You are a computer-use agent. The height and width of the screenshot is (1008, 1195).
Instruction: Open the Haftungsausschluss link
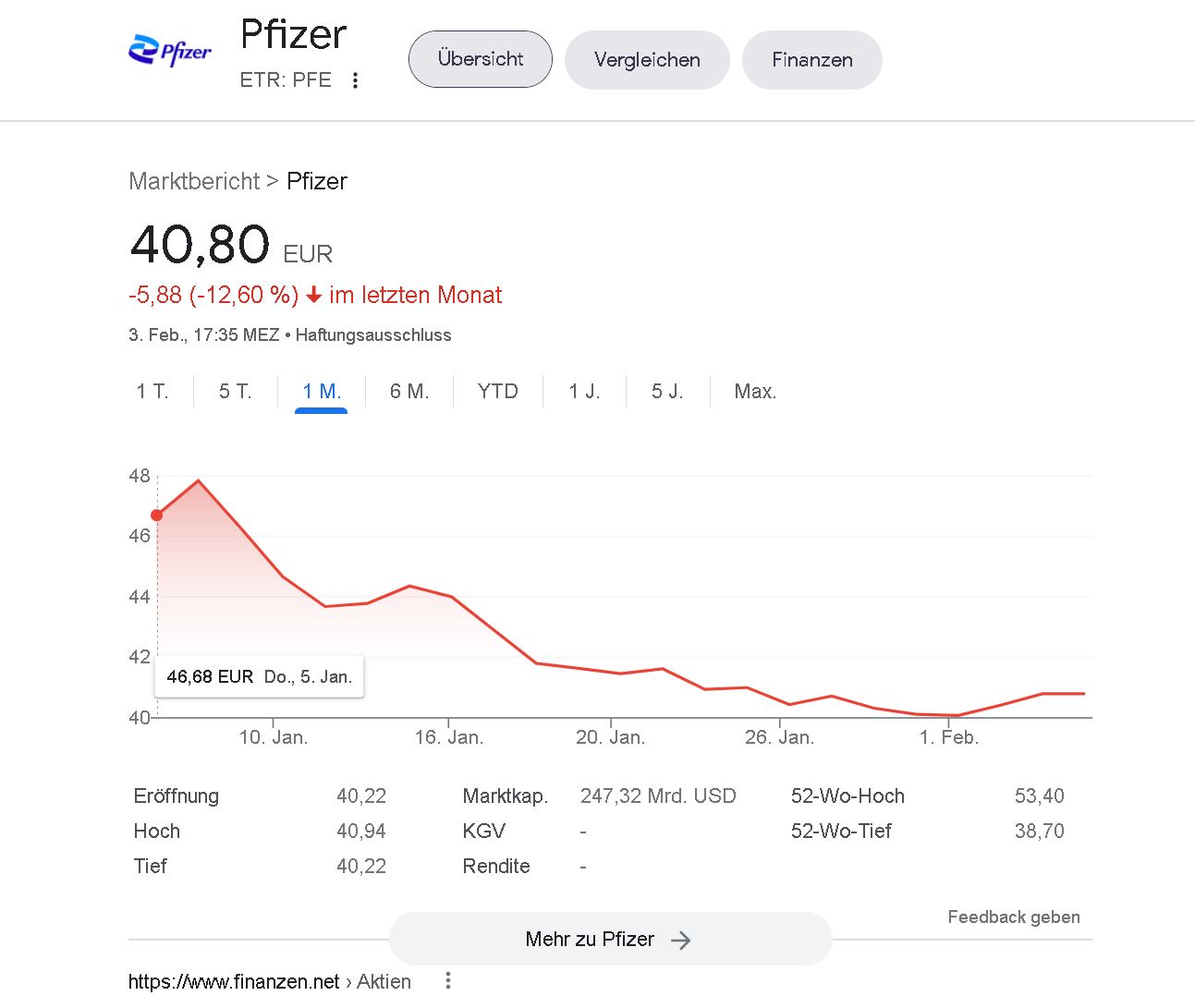click(373, 335)
